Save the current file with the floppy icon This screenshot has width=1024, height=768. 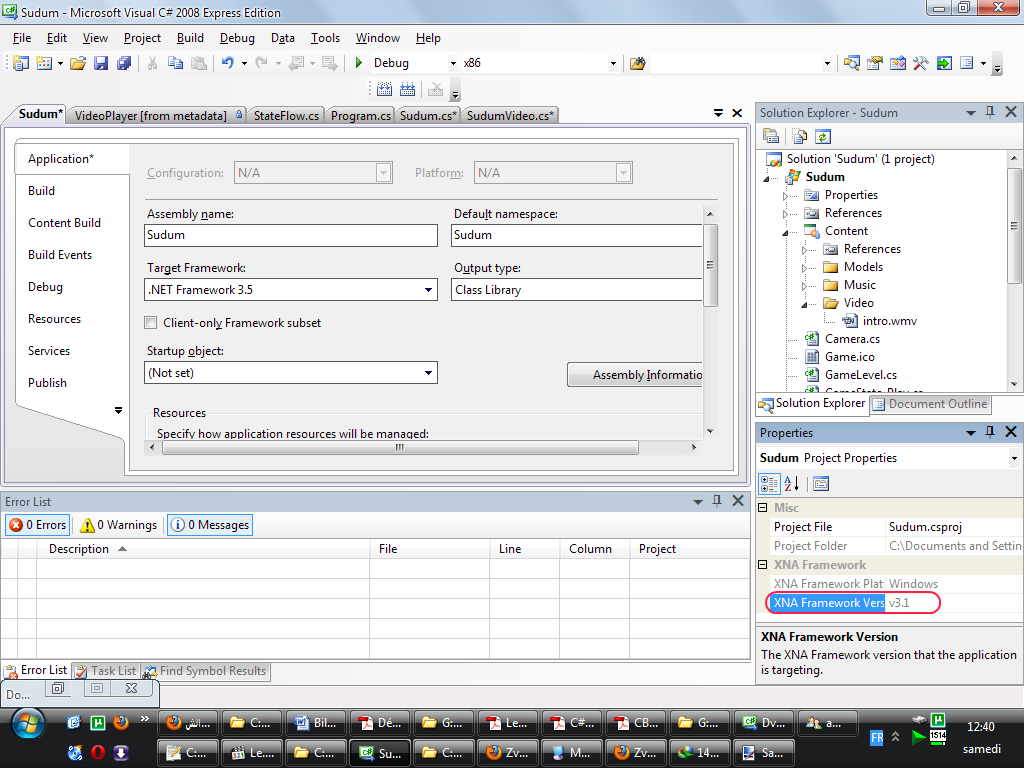pos(101,63)
